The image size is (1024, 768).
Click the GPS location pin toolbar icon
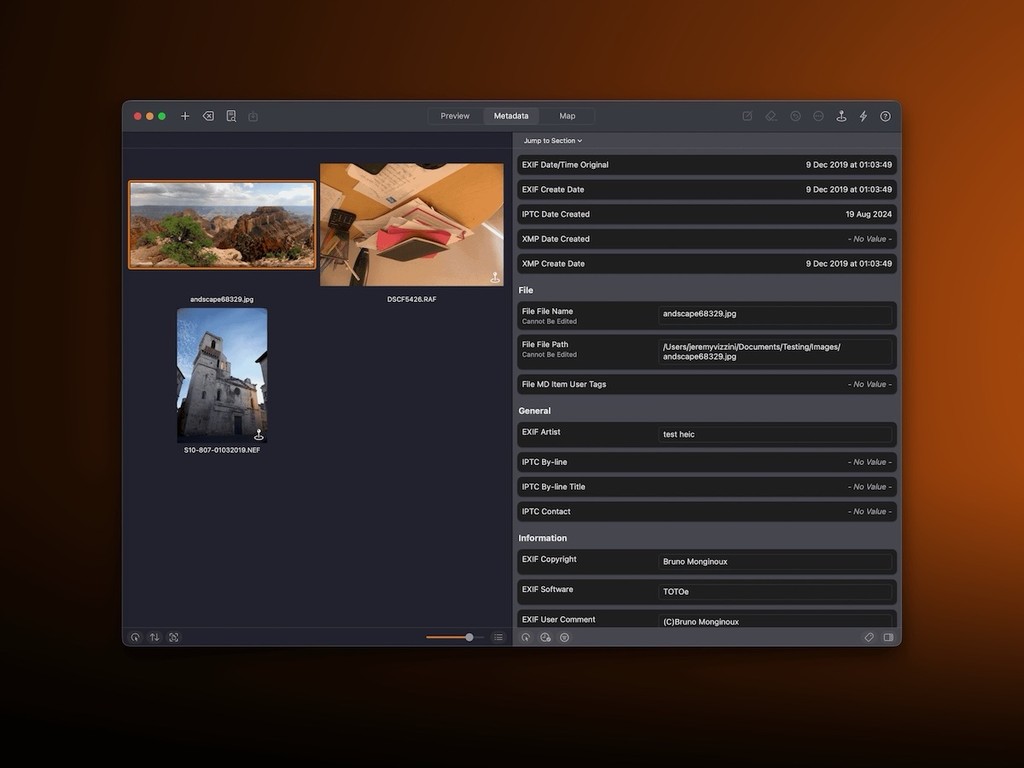[841, 116]
